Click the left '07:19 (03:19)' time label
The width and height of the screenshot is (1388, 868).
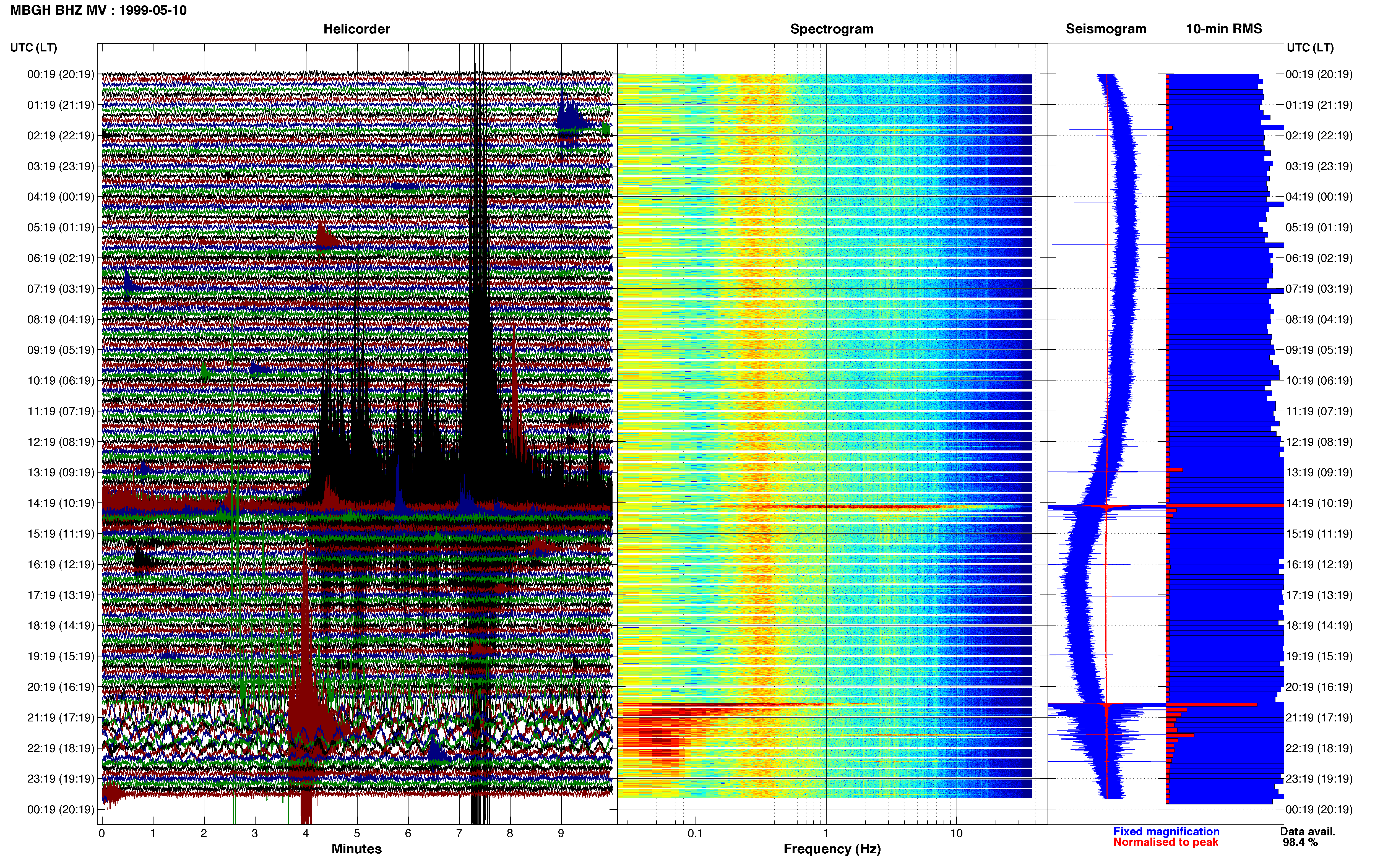click(x=61, y=289)
